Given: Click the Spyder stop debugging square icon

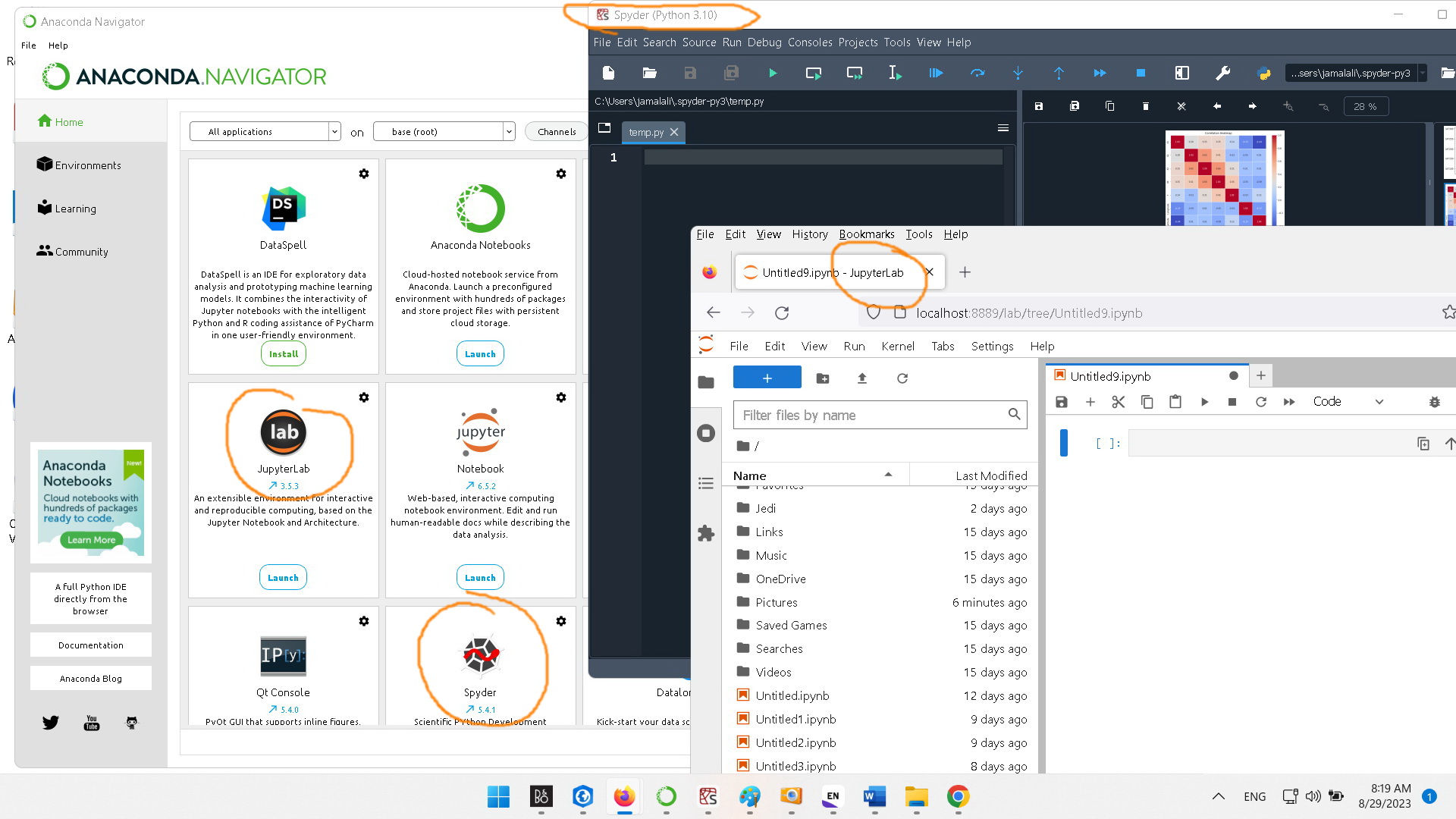Looking at the screenshot, I should click(1141, 74).
